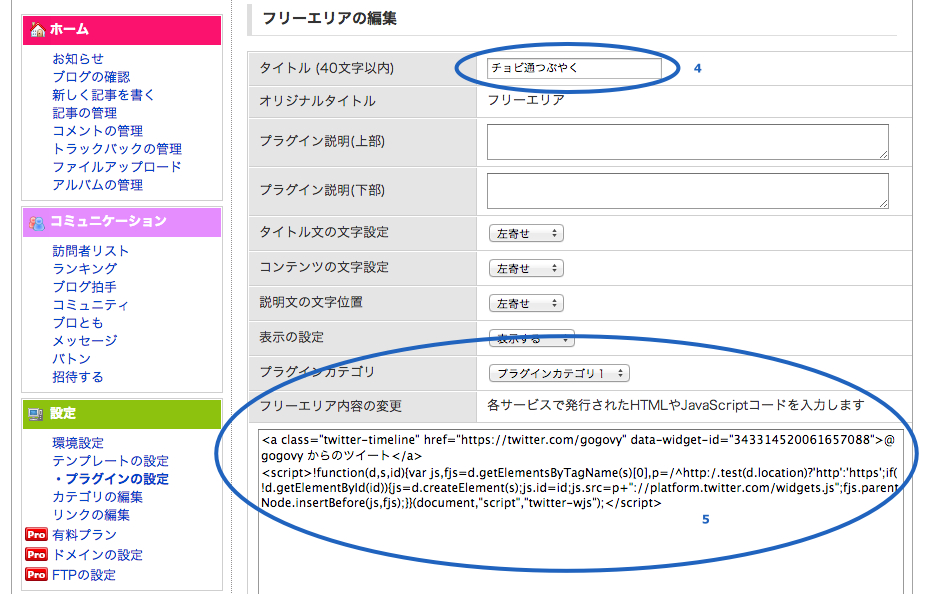
Task: Open 表示の設定 dropdown
Action: (532, 339)
